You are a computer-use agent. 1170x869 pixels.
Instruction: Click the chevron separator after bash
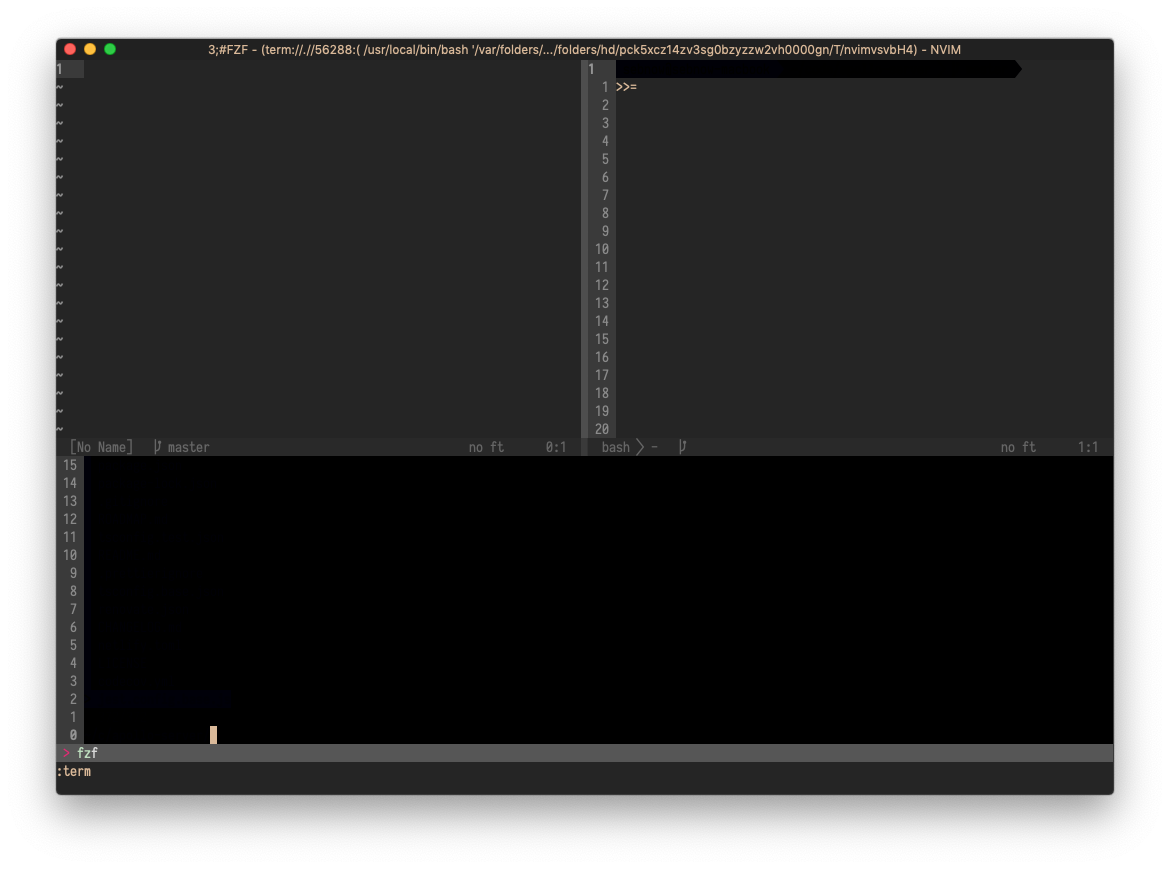point(639,447)
